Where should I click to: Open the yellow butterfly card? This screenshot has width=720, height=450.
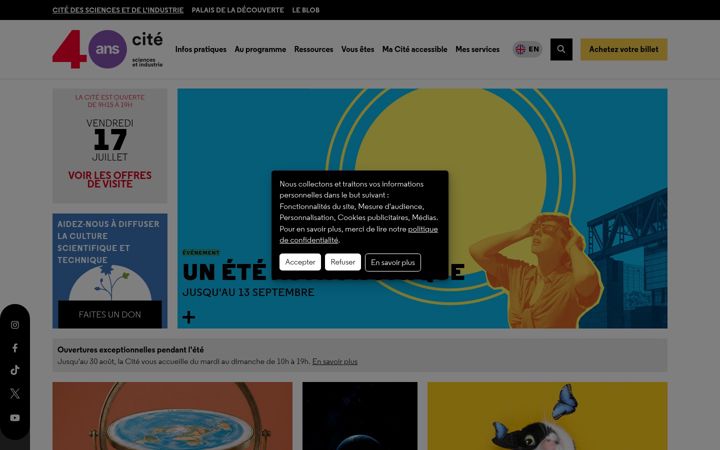(547, 416)
